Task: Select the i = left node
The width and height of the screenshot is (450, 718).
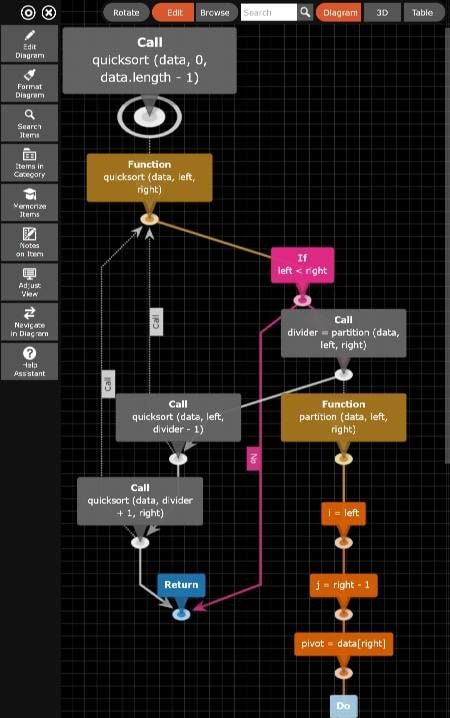Action: [343, 513]
